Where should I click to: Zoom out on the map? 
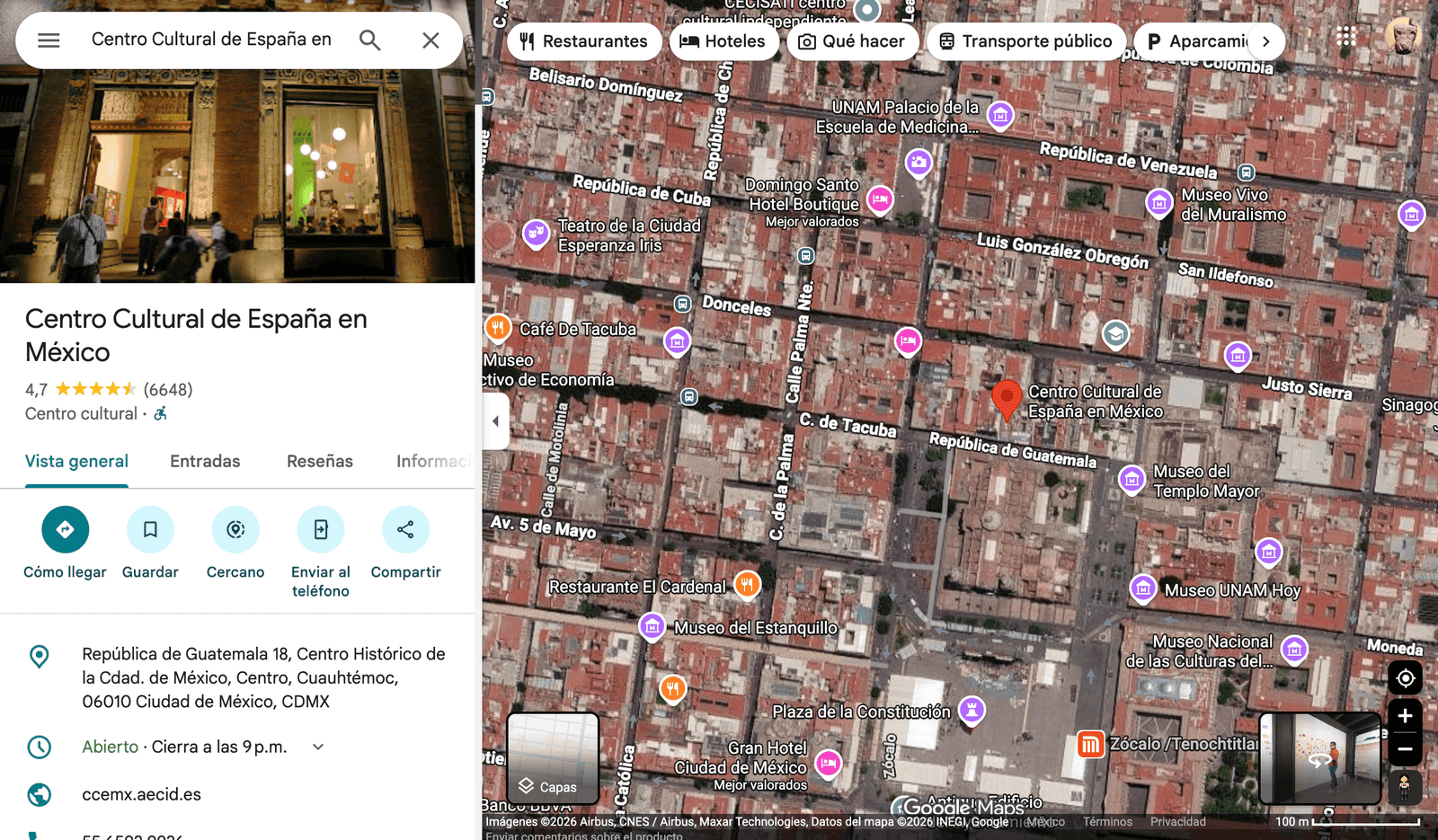click(x=1405, y=748)
